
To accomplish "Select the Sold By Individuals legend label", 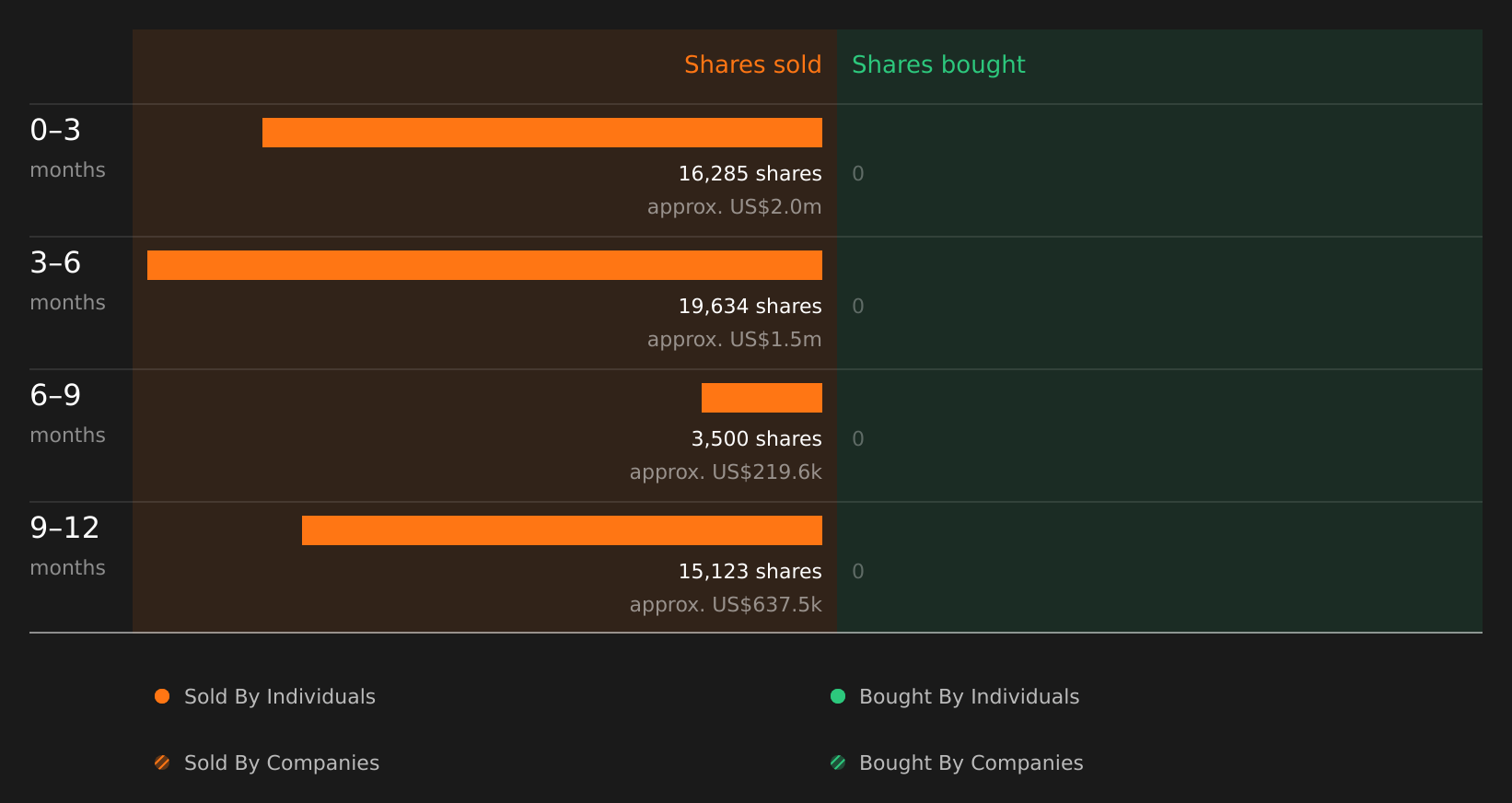I will coord(280,697).
